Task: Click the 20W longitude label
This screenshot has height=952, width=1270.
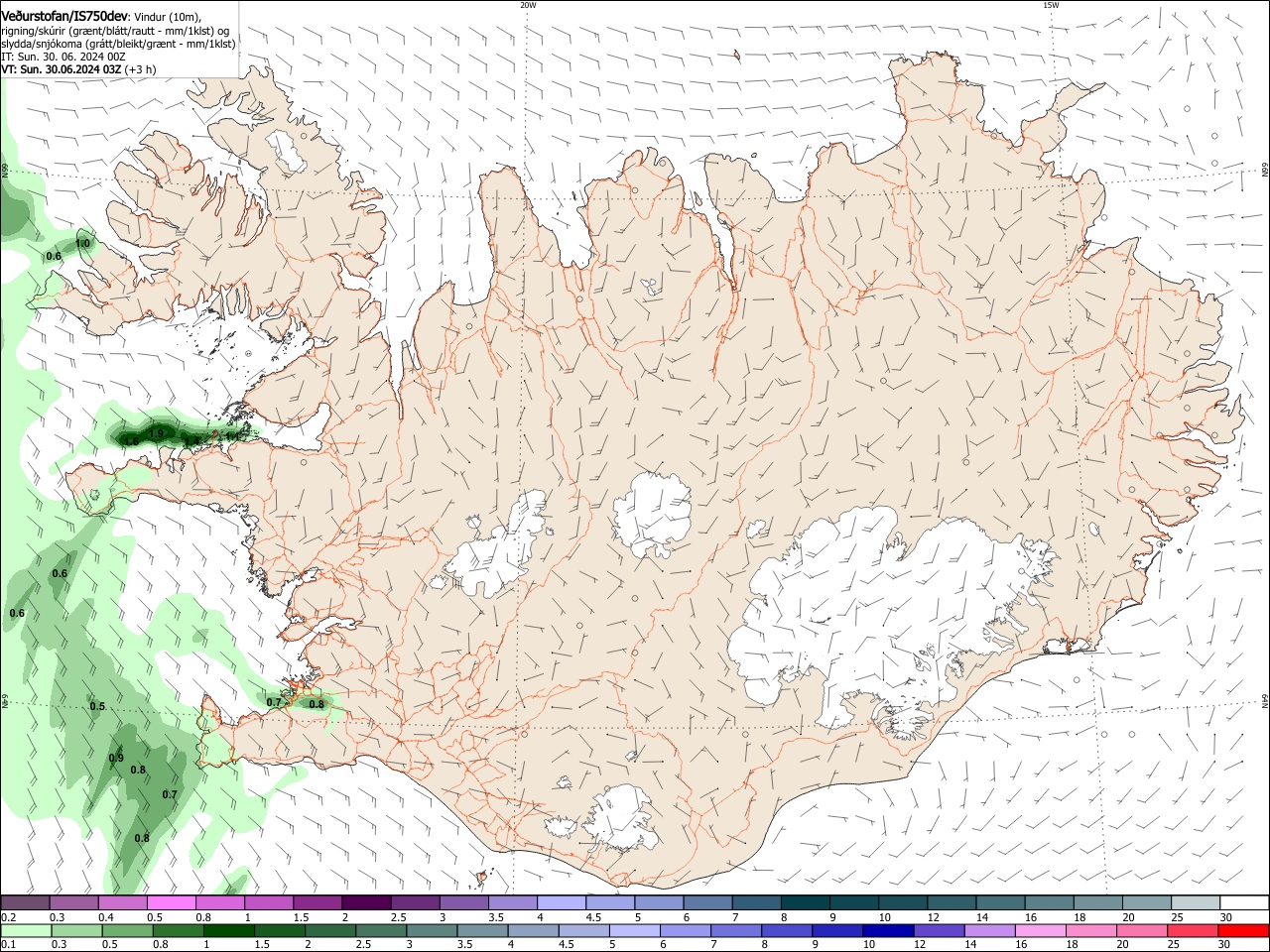Action: coord(528,5)
